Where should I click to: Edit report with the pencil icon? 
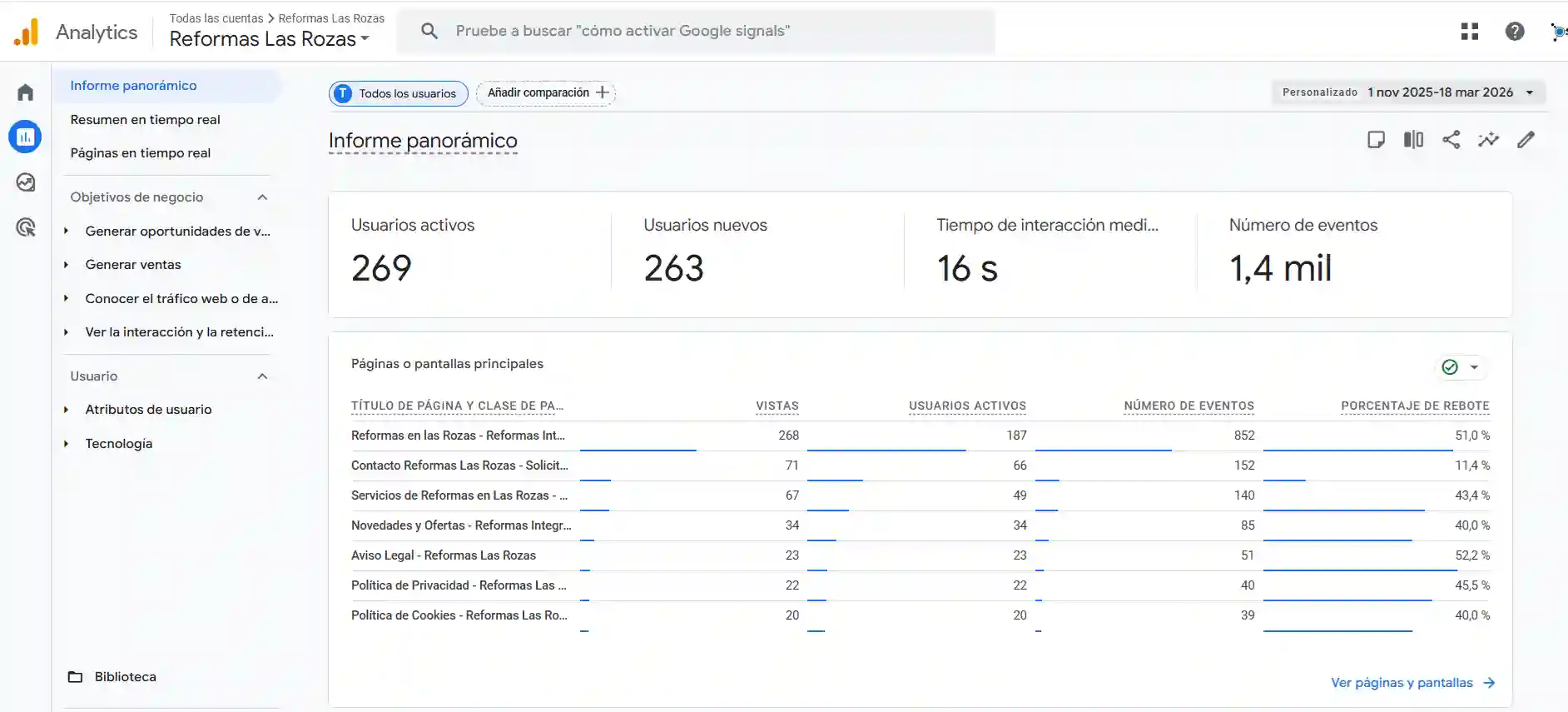point(1526,139)
